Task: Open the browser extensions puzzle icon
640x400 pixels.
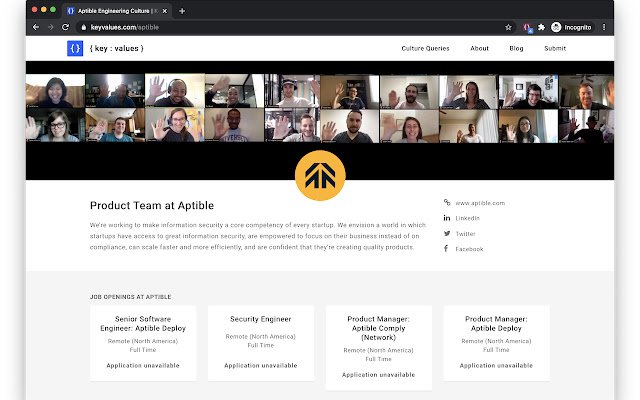Action: coord(542,27)
